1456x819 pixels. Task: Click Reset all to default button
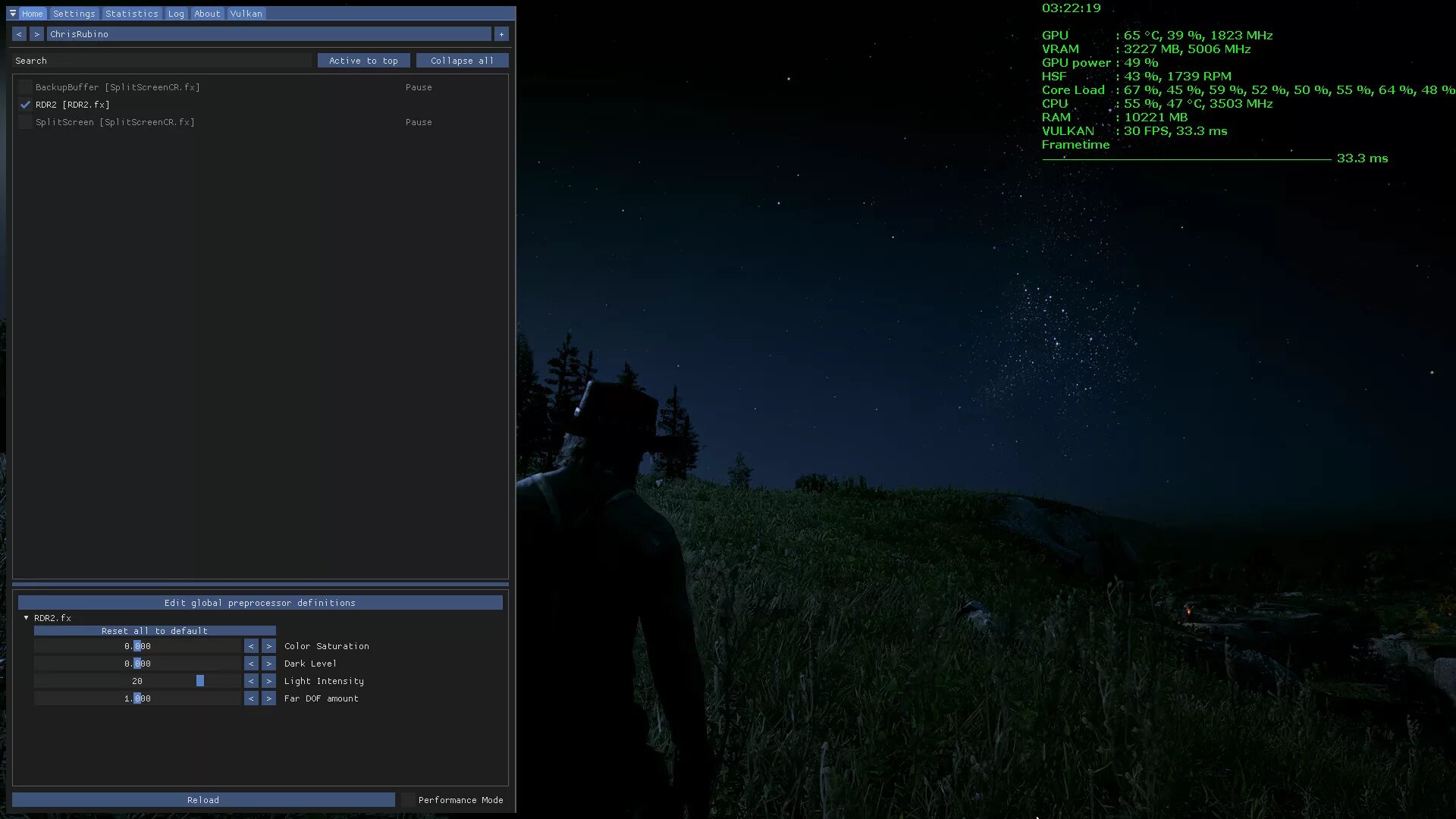click(154, 630)
